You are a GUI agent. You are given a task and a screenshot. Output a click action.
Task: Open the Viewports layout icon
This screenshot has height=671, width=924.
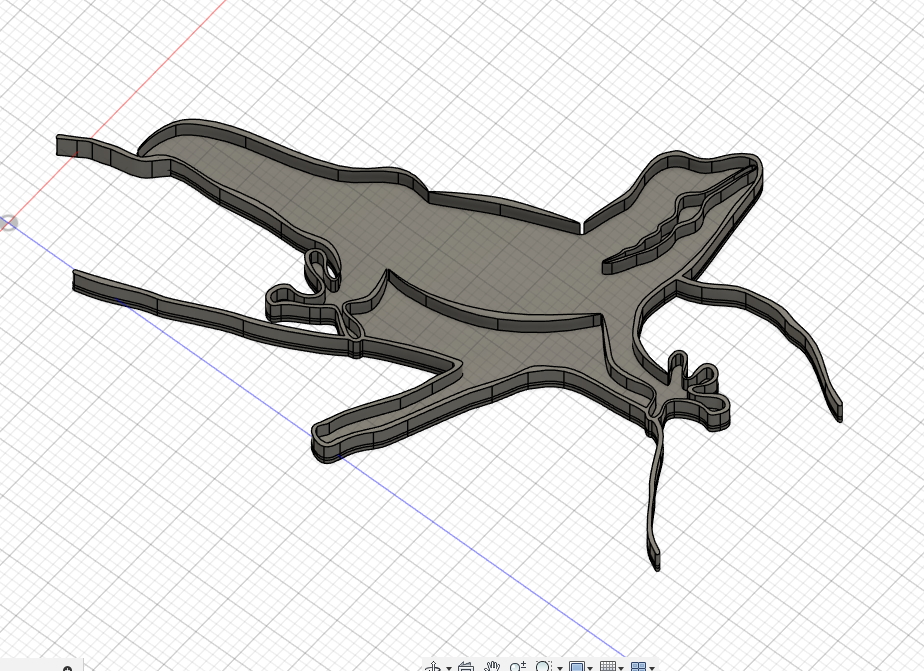(x=638, y=666)
